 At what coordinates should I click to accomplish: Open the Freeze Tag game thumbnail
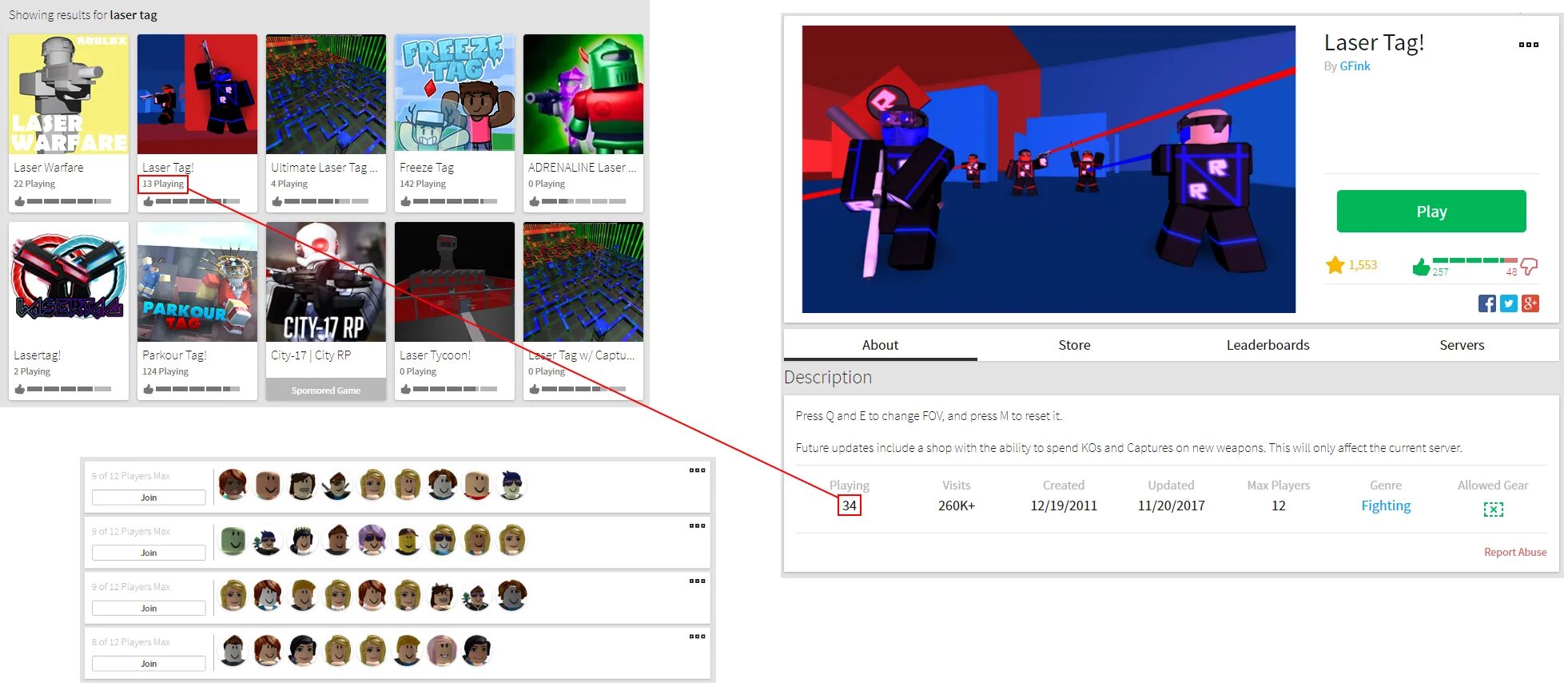tap(455, 94)
